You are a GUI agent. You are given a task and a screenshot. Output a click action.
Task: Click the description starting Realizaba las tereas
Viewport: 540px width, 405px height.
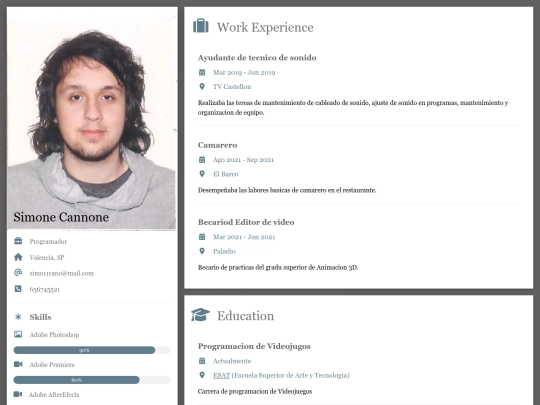coord(353,107)
